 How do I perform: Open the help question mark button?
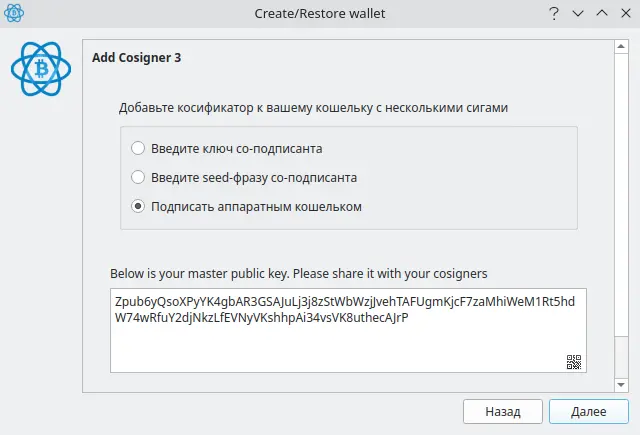point(554,13)
